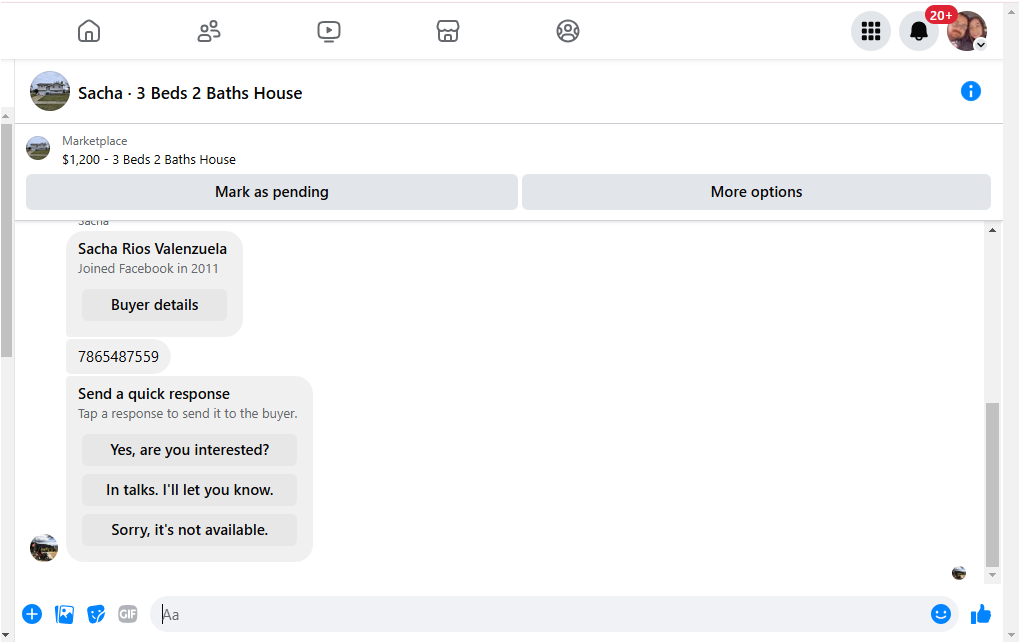Go to Facebook Home feed
Image resolution: width=1020 pixels, height=643 pixels.
click(89, 31)
